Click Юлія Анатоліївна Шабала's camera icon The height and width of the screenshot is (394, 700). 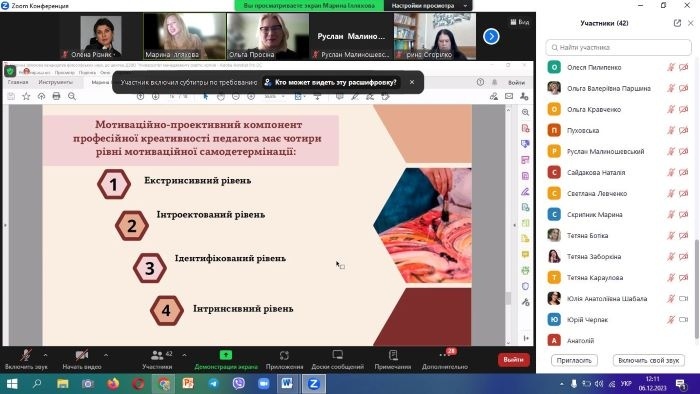[683, 299]
